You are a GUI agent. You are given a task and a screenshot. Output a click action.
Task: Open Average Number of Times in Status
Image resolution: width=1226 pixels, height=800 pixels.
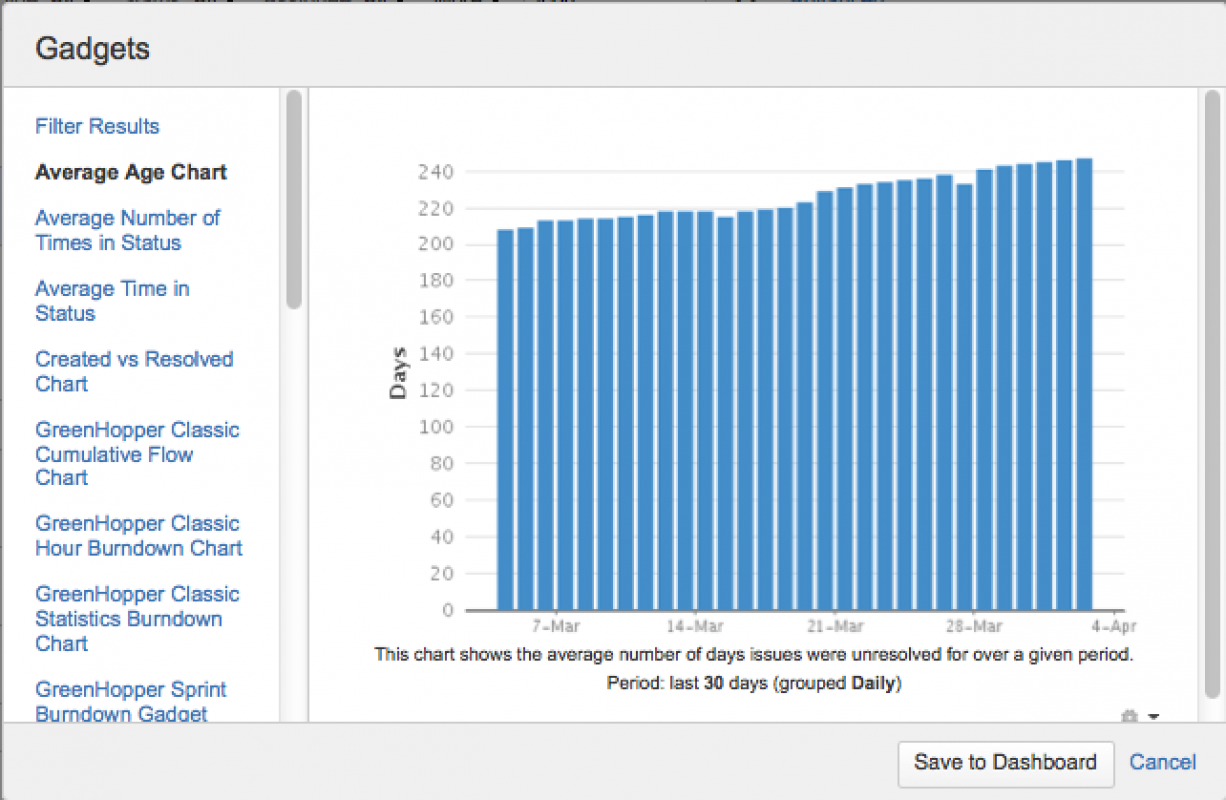[127, 230]
